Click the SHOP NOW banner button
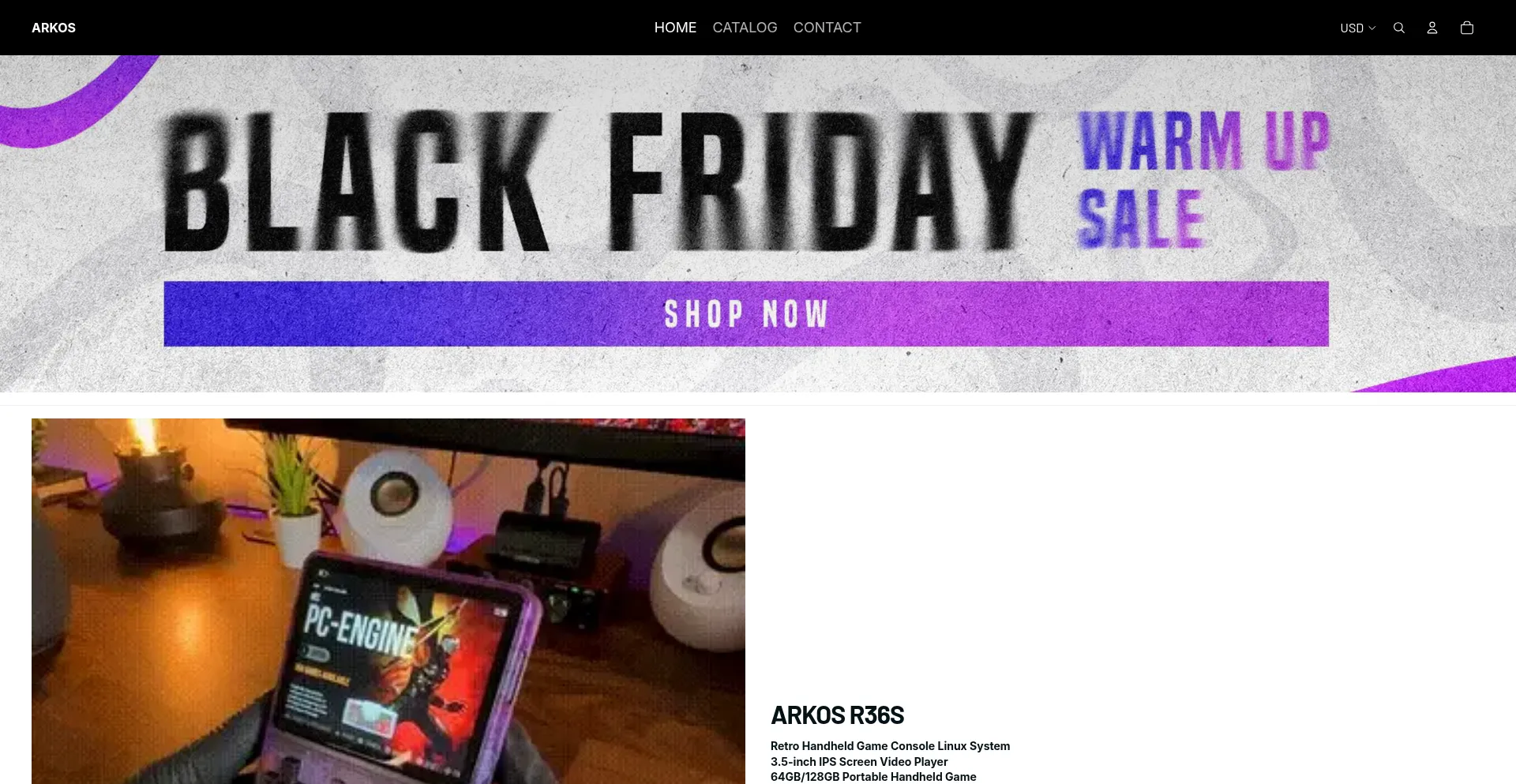1516x784 pixels. point(746,313)
